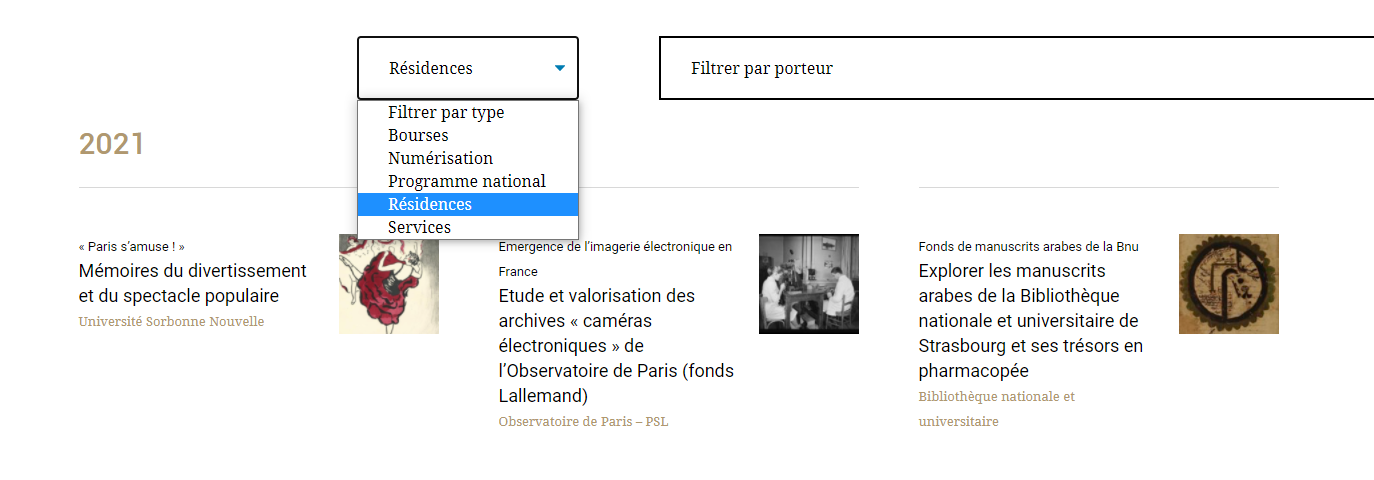This screenshot has height=480, width=1374.
Task: Click "Bibliothèque nationale et universitaire" carrier name
Action: tap(997, 409)
